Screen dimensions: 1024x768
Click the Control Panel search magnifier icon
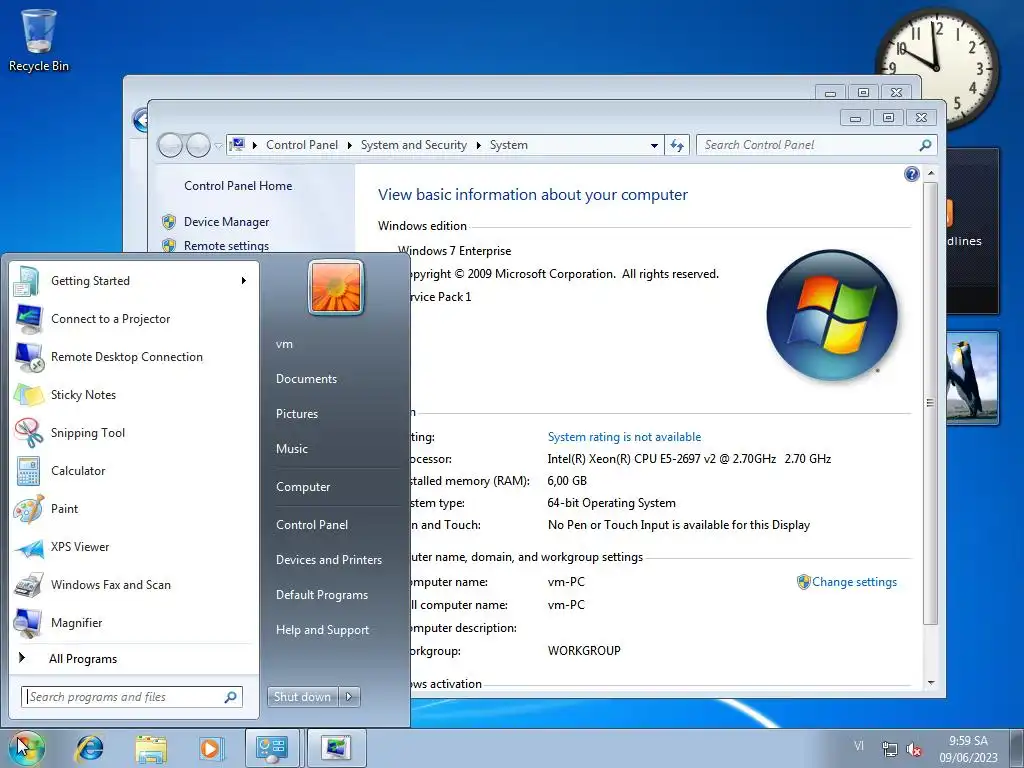(925, 145)
